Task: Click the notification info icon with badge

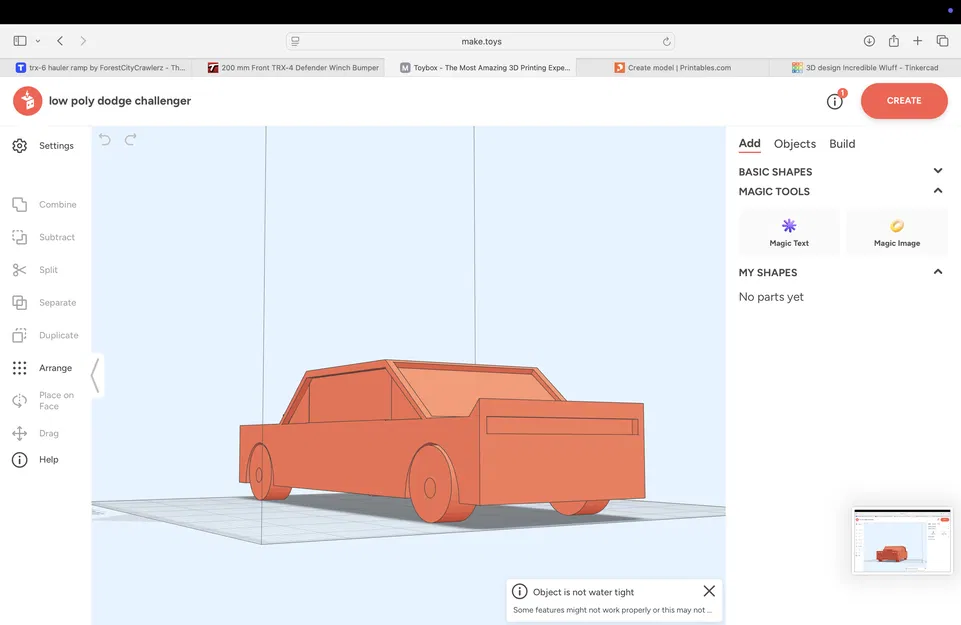Action: click(x=834, y=100)
